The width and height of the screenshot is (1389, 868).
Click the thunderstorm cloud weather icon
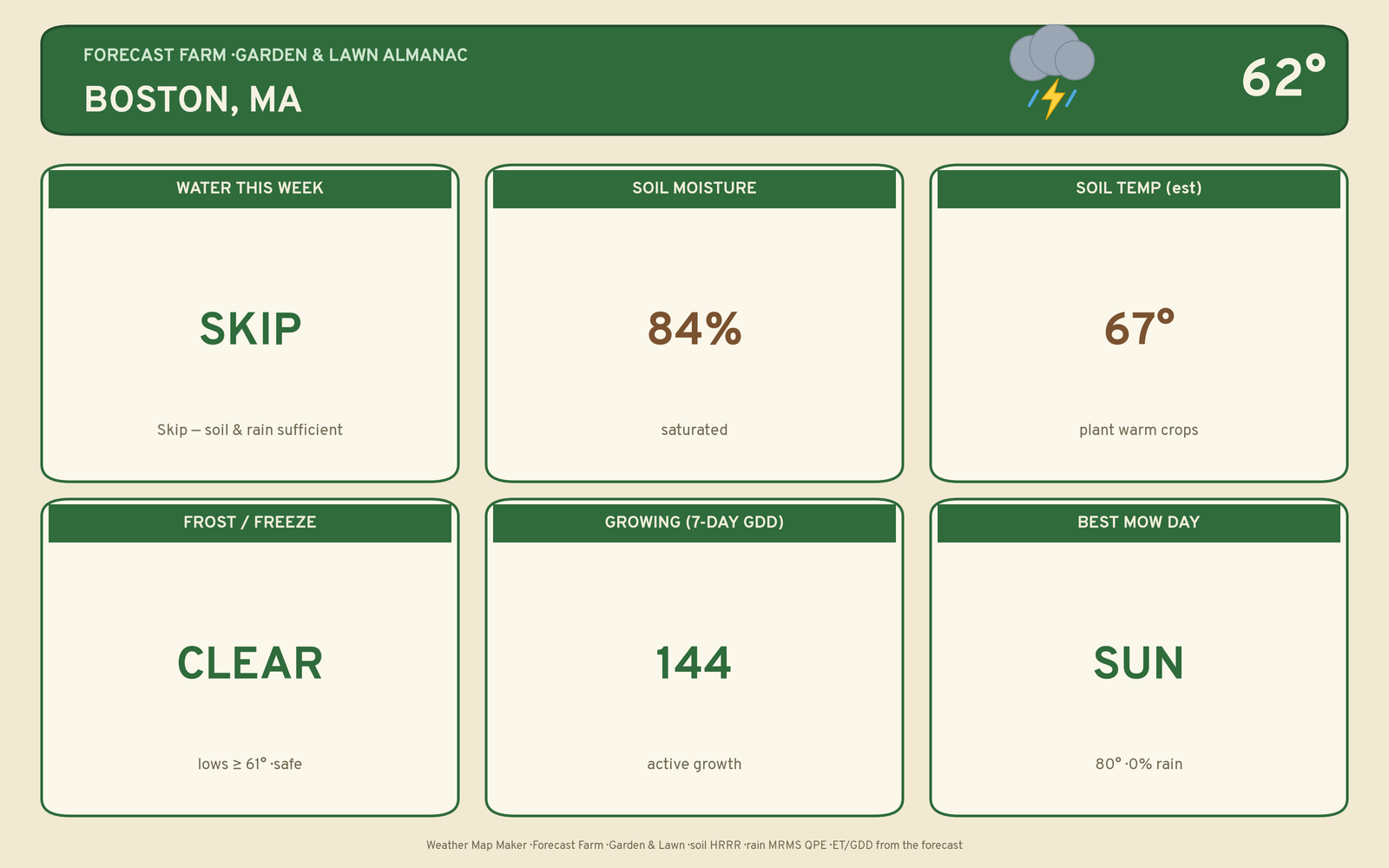pyautogui.click(x=1052, y=73)
